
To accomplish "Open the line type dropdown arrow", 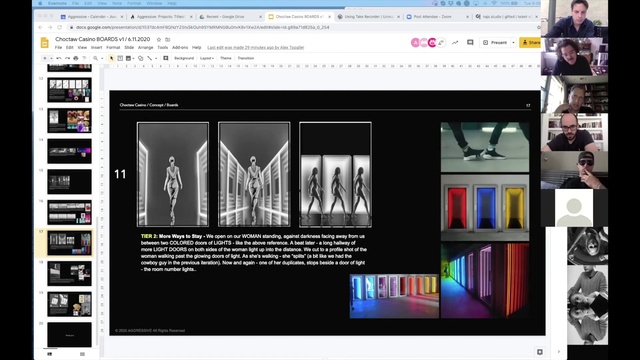I will [x=156, y=58].
